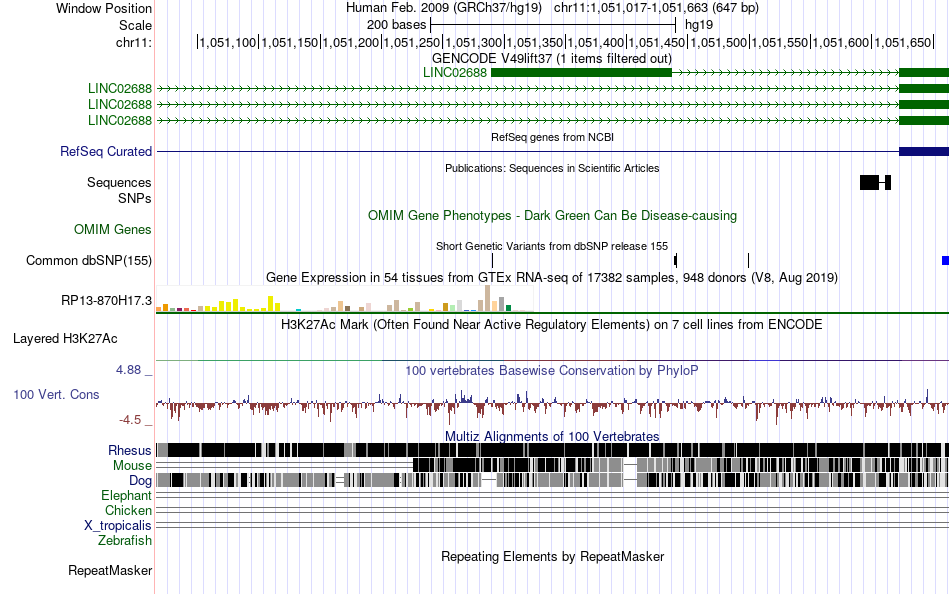Click Chicken alignment label
The image size is (950, 594).
(x=128, y=510)
